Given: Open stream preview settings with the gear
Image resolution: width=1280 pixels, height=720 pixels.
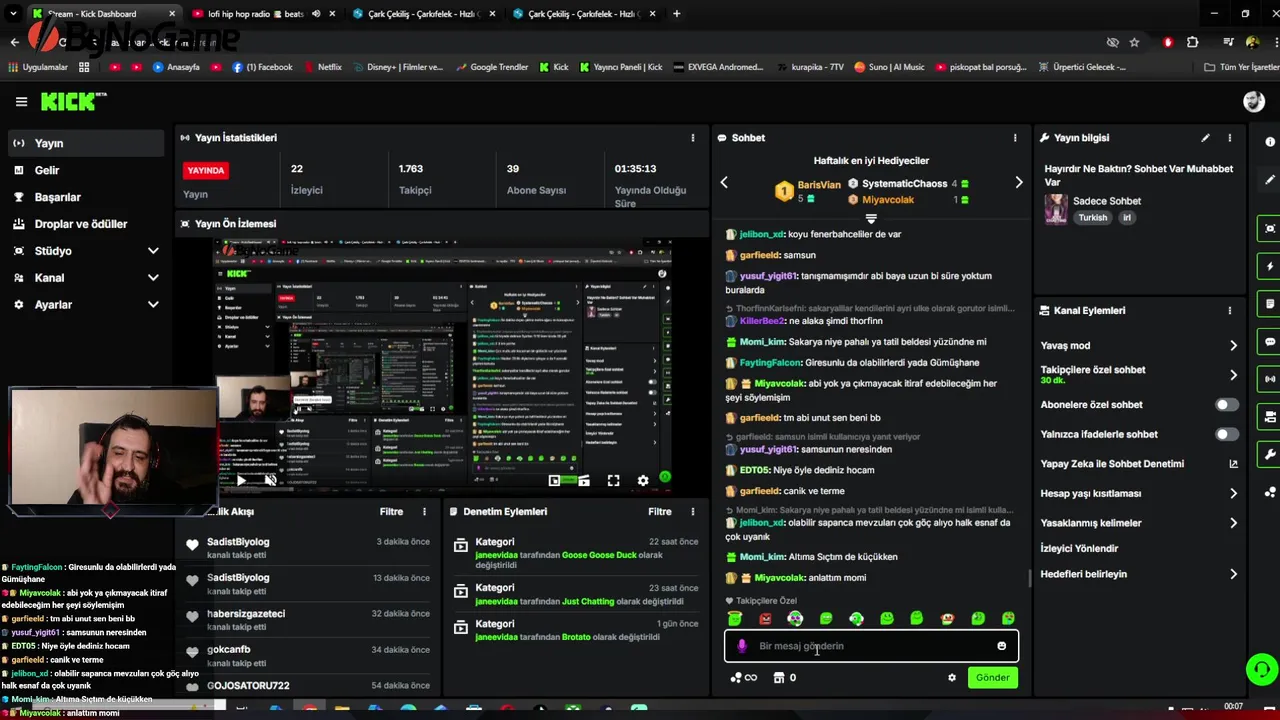Looking at the screenshot, I should click(642, 480).
